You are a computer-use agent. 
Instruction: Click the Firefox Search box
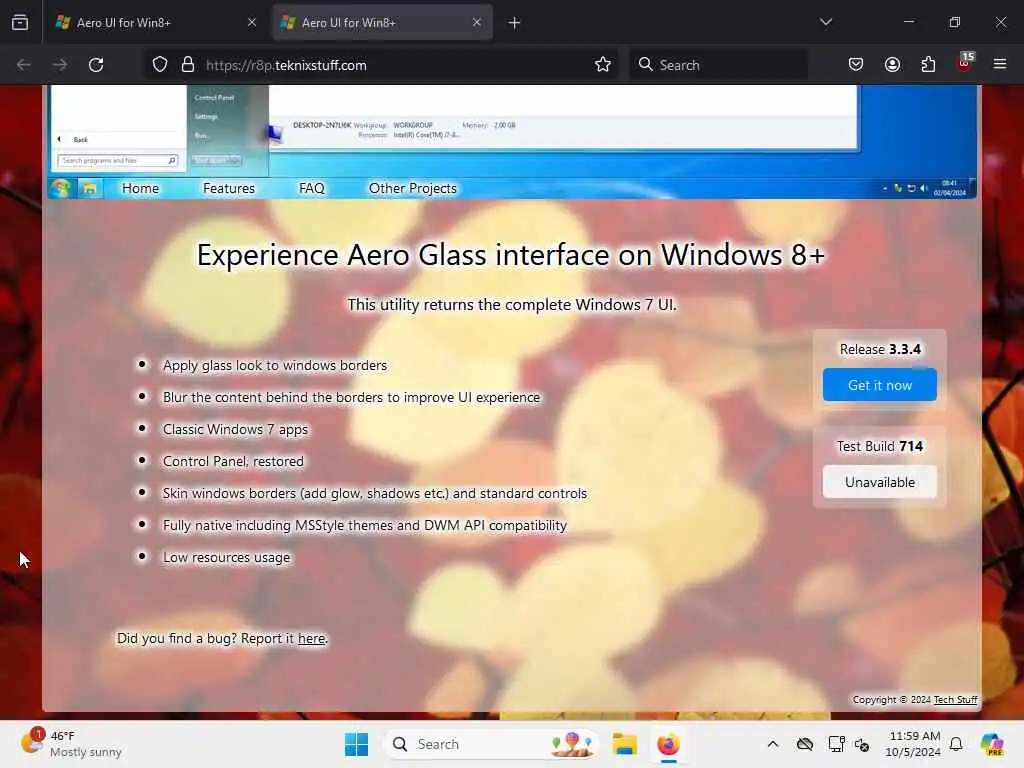point(718,65)
